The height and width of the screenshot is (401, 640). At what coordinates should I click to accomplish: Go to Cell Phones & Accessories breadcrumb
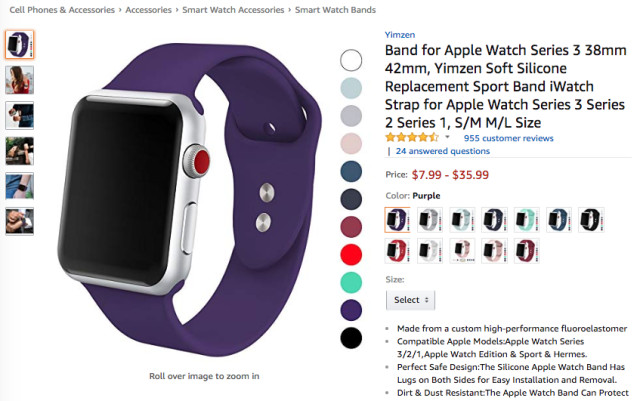62,10
